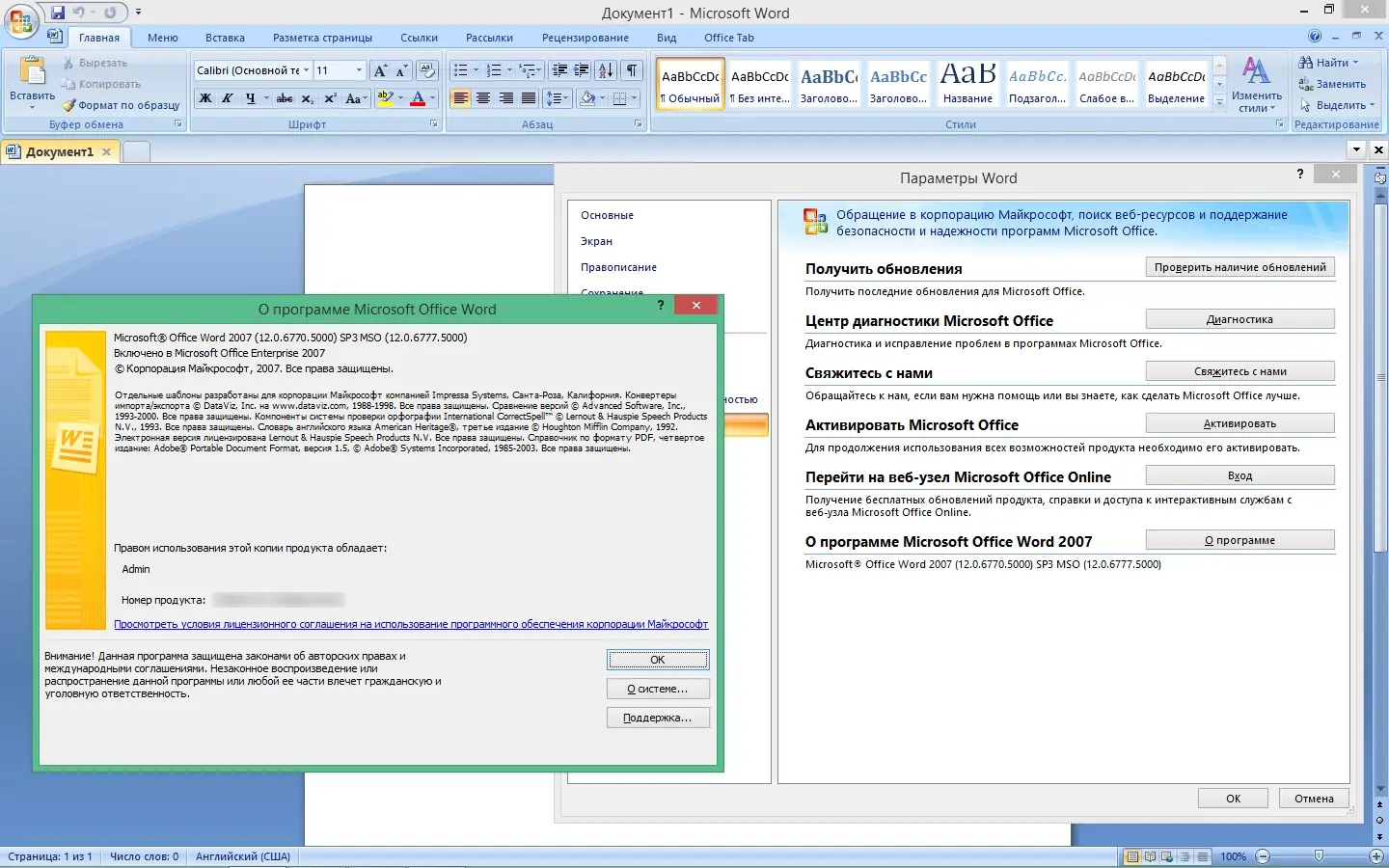Toggle left alignment of the paragraph
The width and height of the screenshot is (1389, 868).
pyautogui.click(x=461, y=98)
